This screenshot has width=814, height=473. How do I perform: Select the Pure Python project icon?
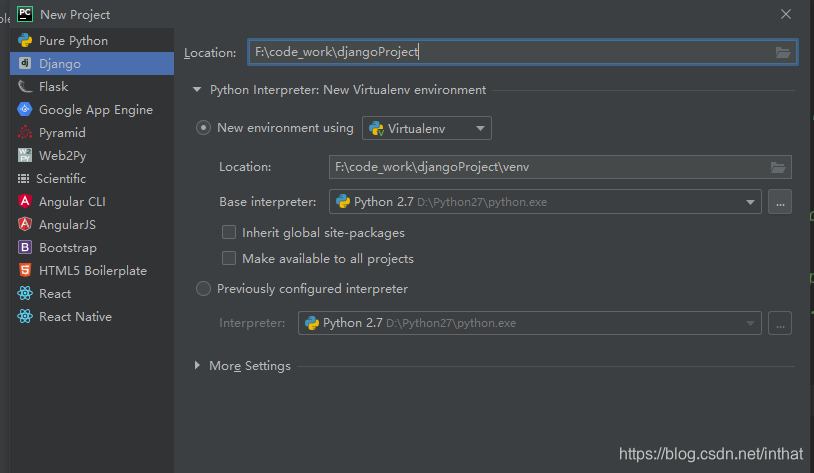pos(25,40)
